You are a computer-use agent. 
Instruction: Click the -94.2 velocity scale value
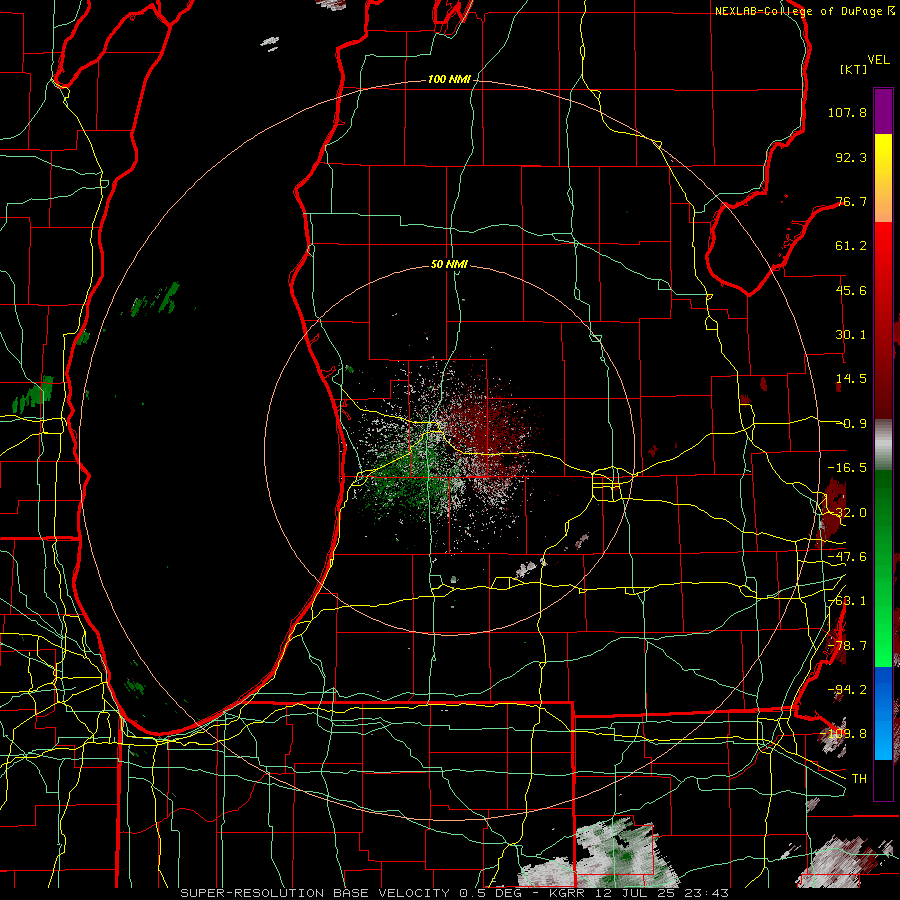[x=847, y=690]
